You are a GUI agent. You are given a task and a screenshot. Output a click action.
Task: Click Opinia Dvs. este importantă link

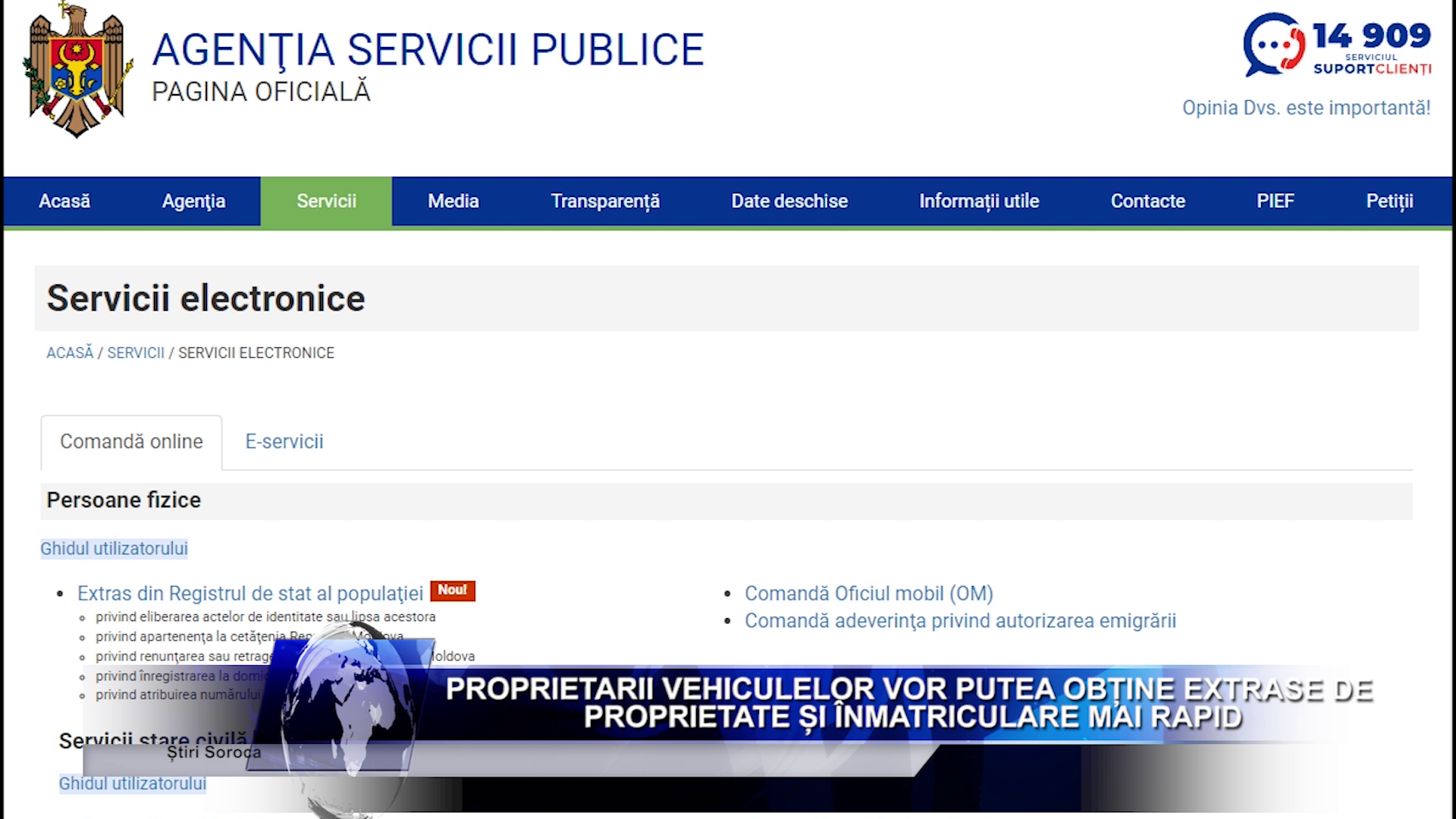1305,108
